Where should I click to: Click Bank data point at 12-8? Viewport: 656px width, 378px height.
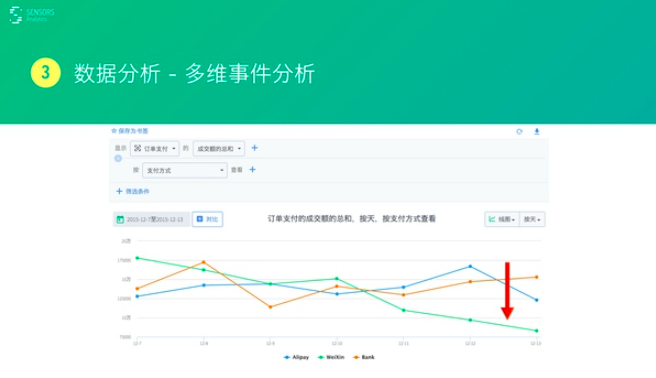pos(204,262)
